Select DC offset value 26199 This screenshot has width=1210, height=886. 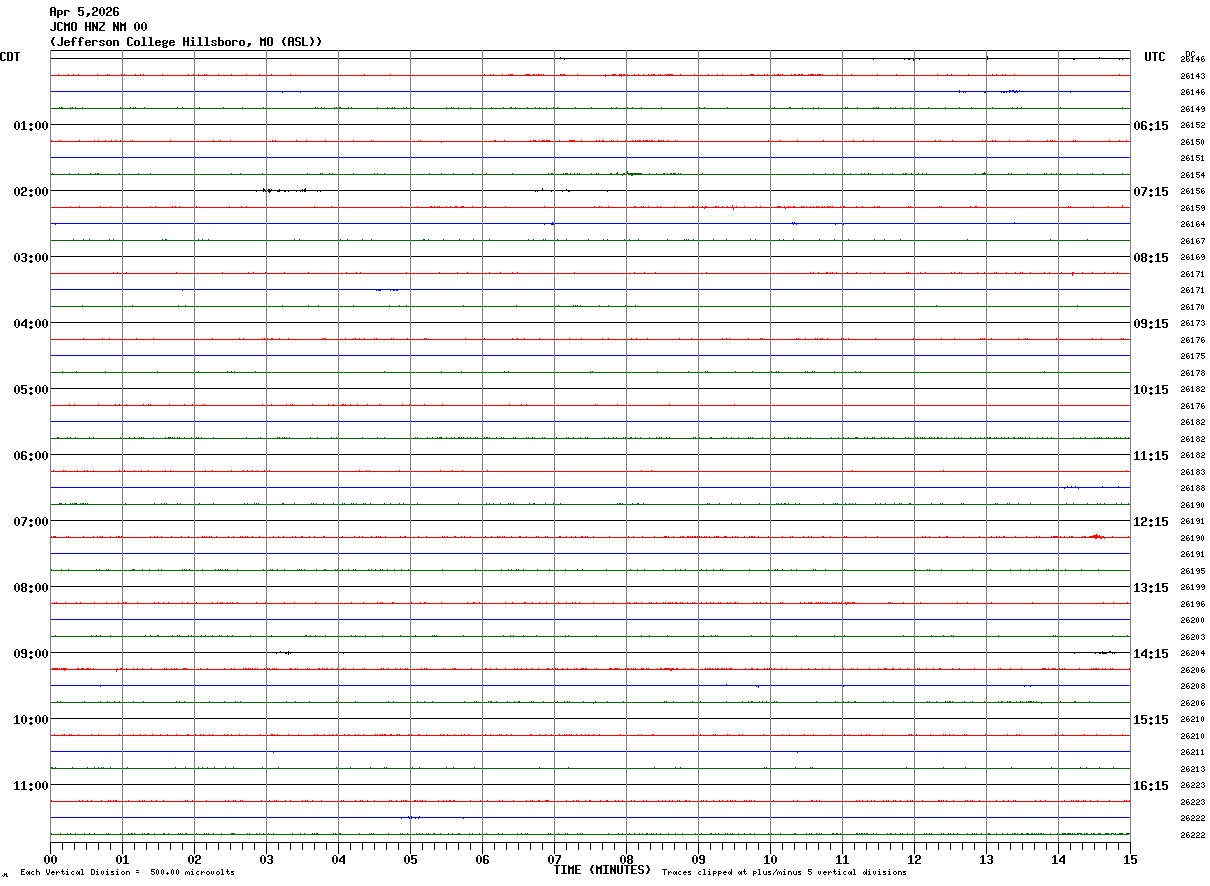click(1192, 587)
